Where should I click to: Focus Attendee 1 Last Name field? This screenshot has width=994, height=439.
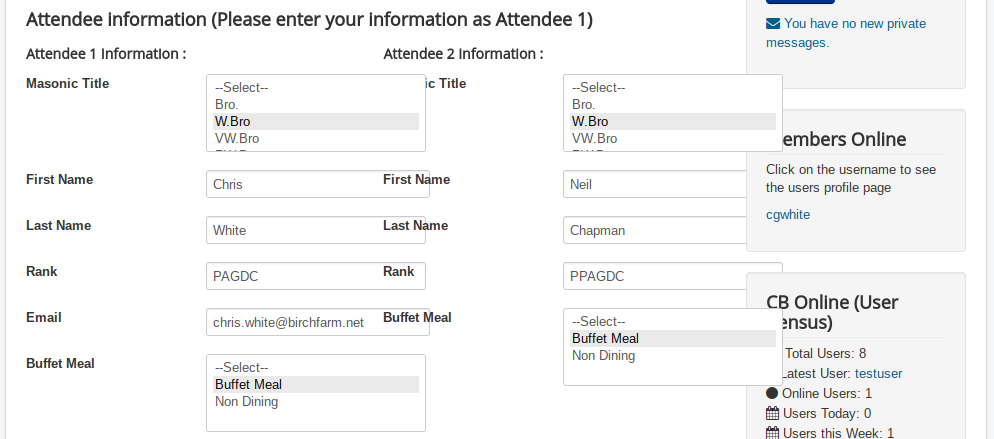point(317,230)
